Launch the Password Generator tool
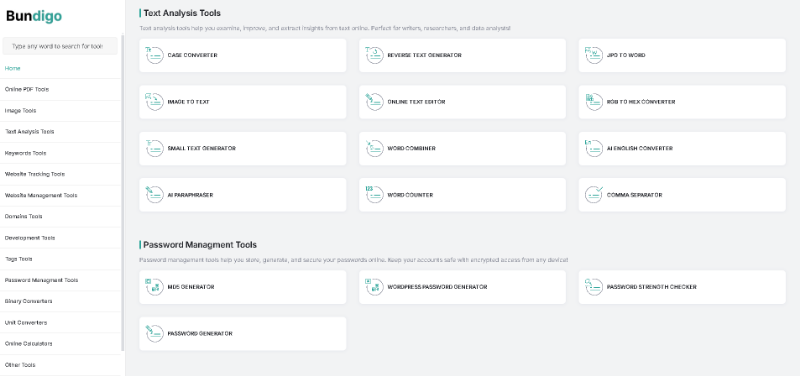The width and height of the screenshot is (800, 376). click(243, 334)
